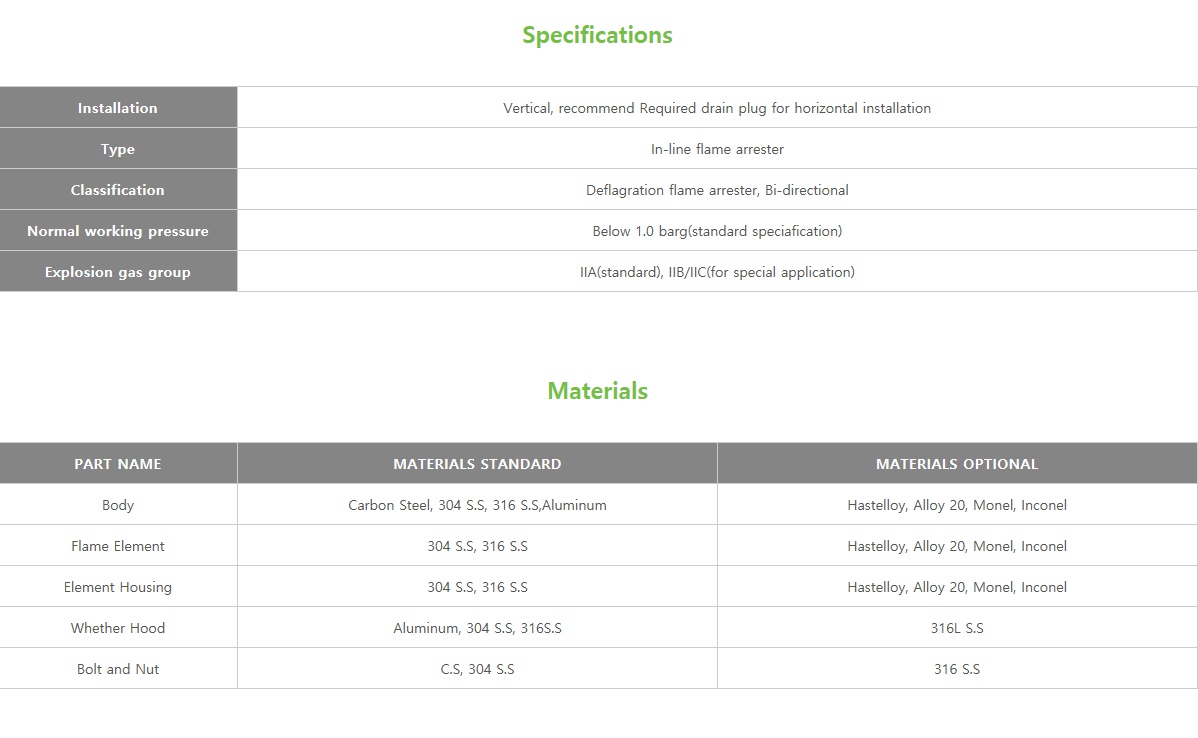Image resolution: width=1198 pixels, height=738 pixels.
Task: Click the Carbon Steel body materials cell
Action: point(477,505)
